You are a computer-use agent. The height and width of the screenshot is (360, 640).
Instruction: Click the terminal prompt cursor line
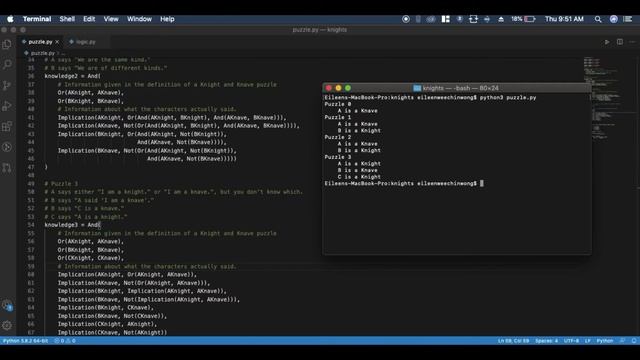[x=404, y=184]
